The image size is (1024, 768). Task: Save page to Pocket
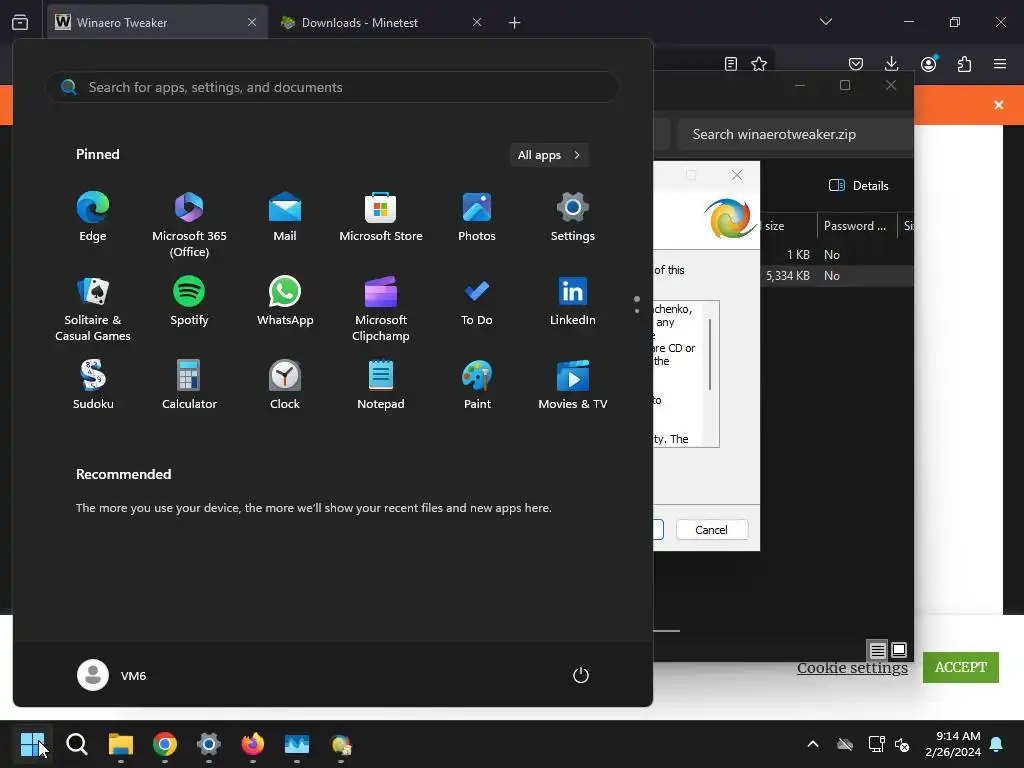pyautogui.click(x=856, y=64)
